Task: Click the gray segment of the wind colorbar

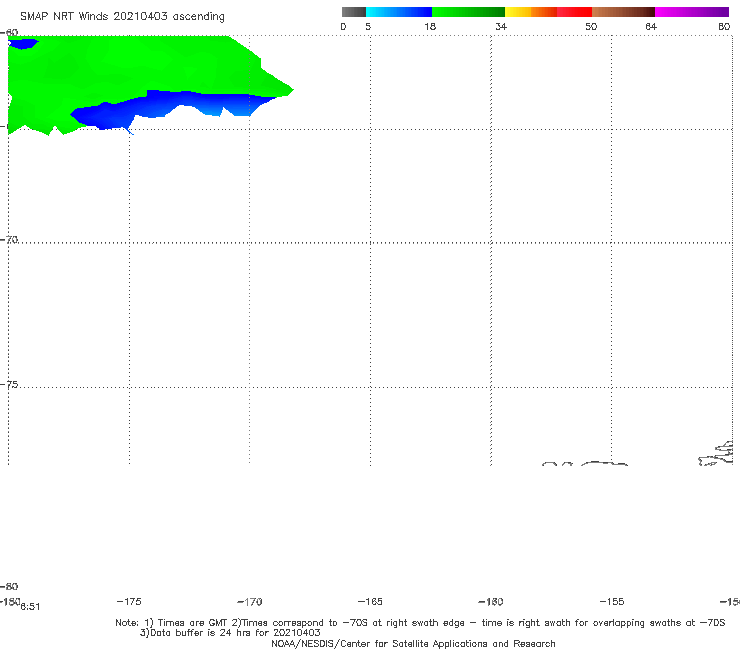Action: [353, 12]
